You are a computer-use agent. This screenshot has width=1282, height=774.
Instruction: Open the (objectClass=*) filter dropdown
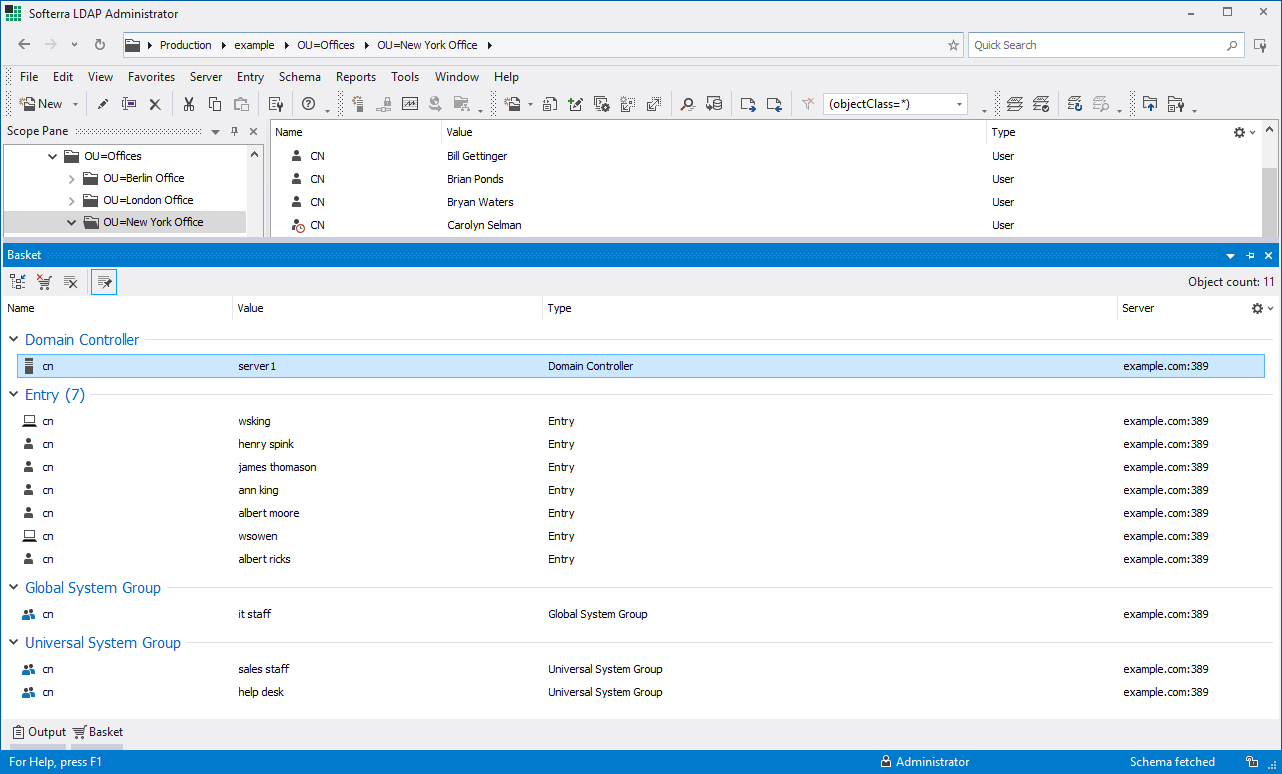(x=960, y=104)
